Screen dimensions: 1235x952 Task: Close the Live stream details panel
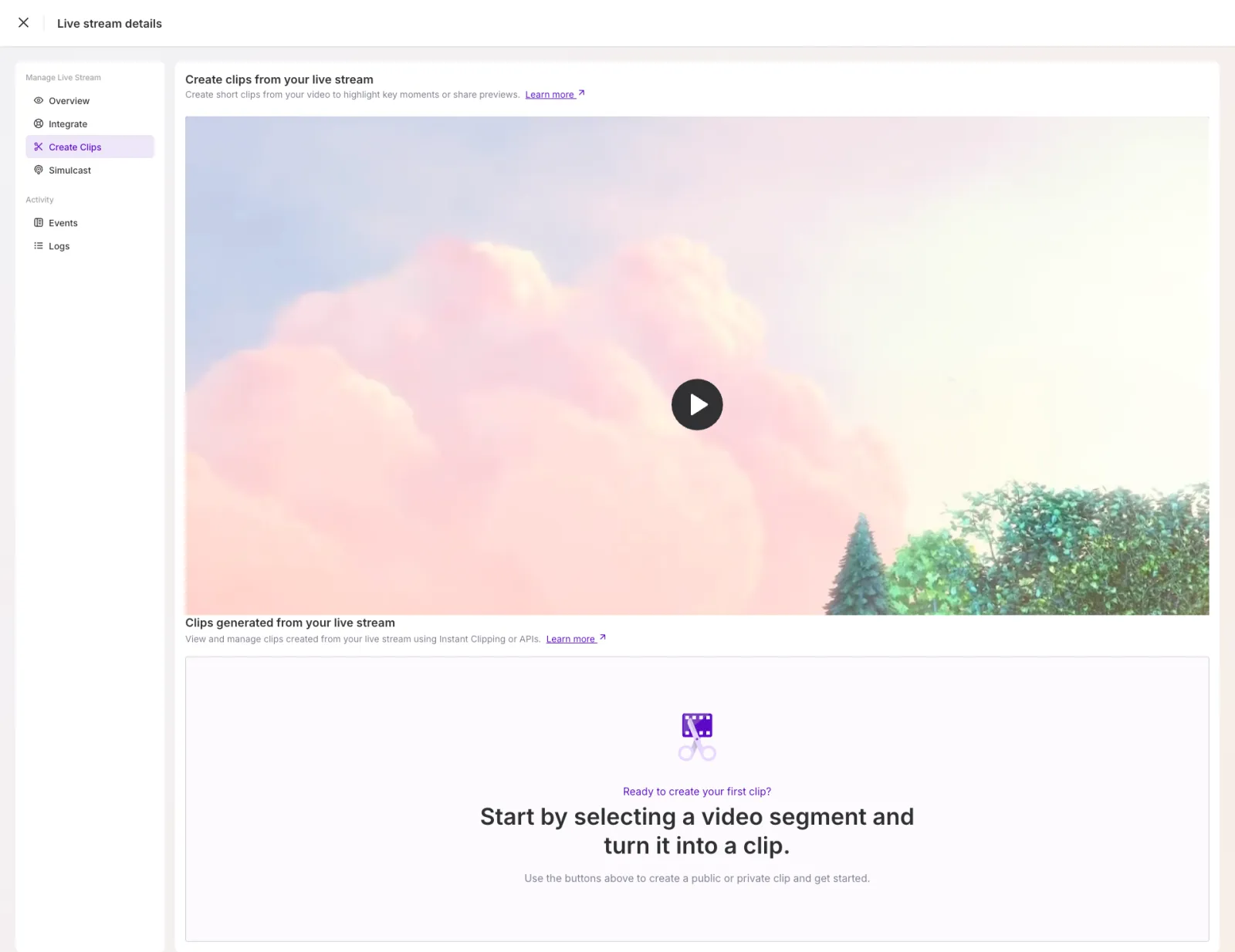point(24,23)
